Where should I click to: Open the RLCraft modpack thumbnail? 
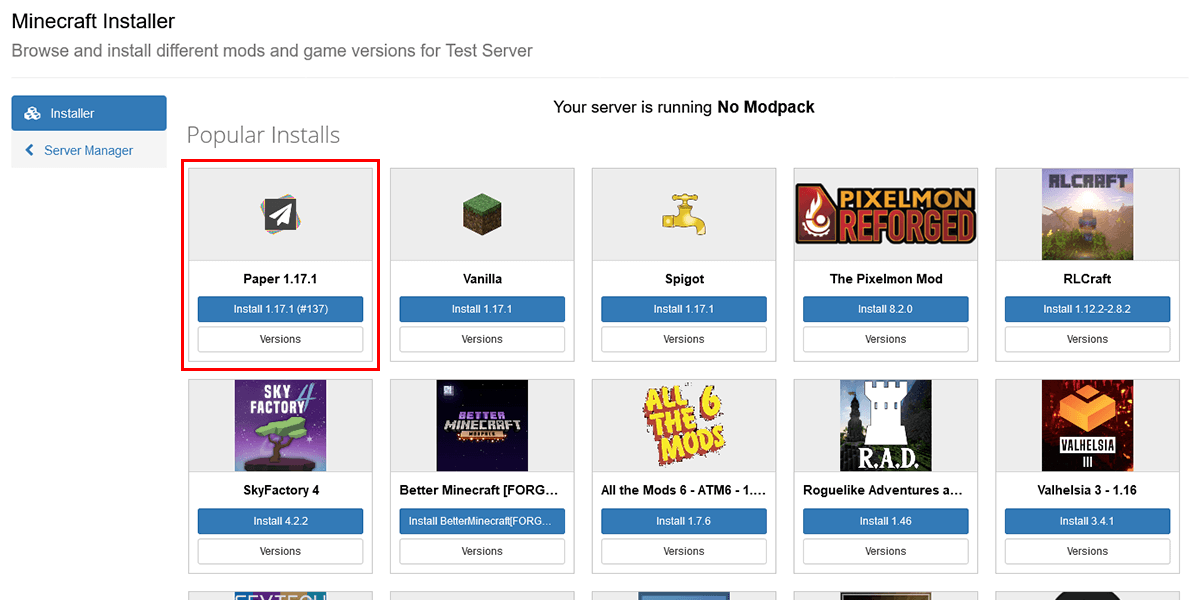(x=1087, y=214)
